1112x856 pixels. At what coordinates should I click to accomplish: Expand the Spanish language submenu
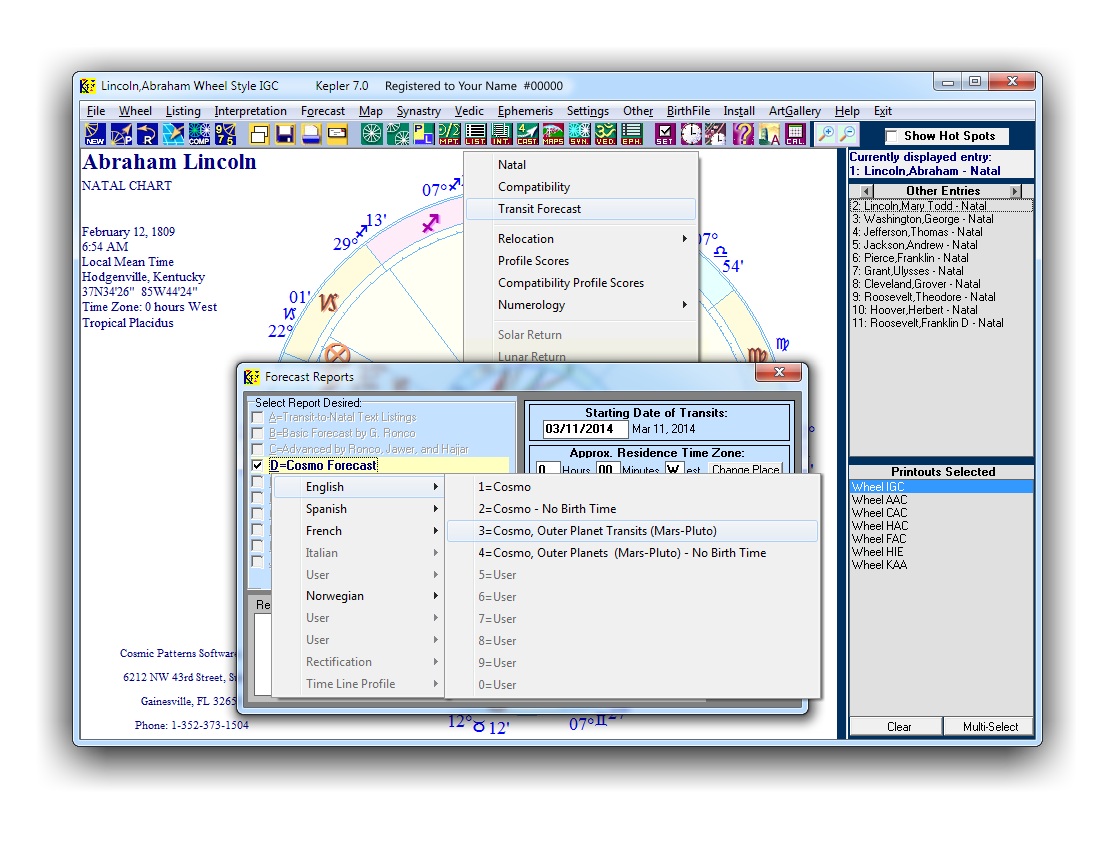click(x=359, y=508)
